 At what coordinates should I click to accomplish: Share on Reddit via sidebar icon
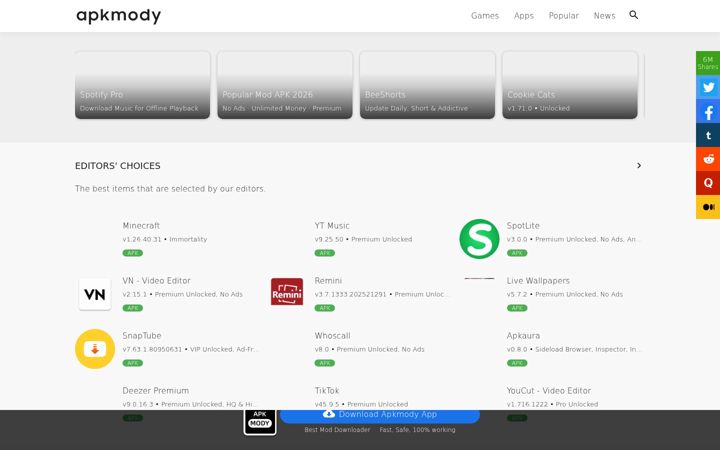coord(708,159)
